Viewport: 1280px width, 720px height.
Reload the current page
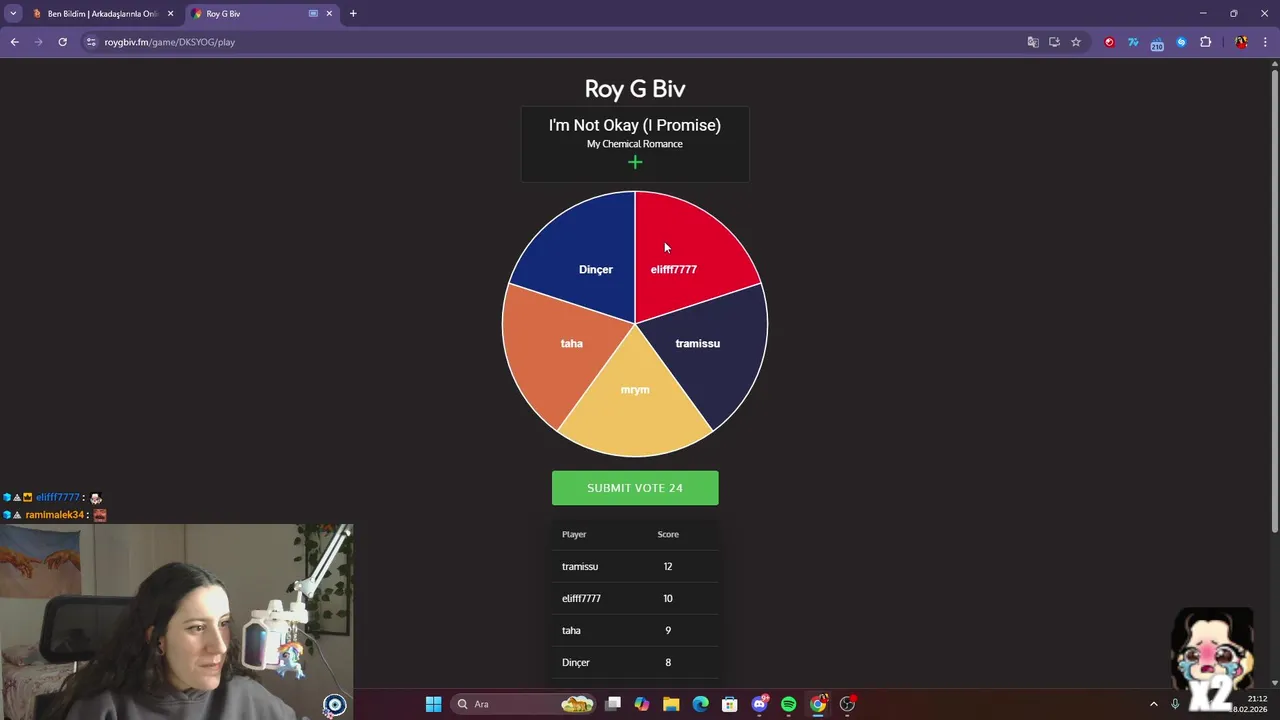coord(62,42)
